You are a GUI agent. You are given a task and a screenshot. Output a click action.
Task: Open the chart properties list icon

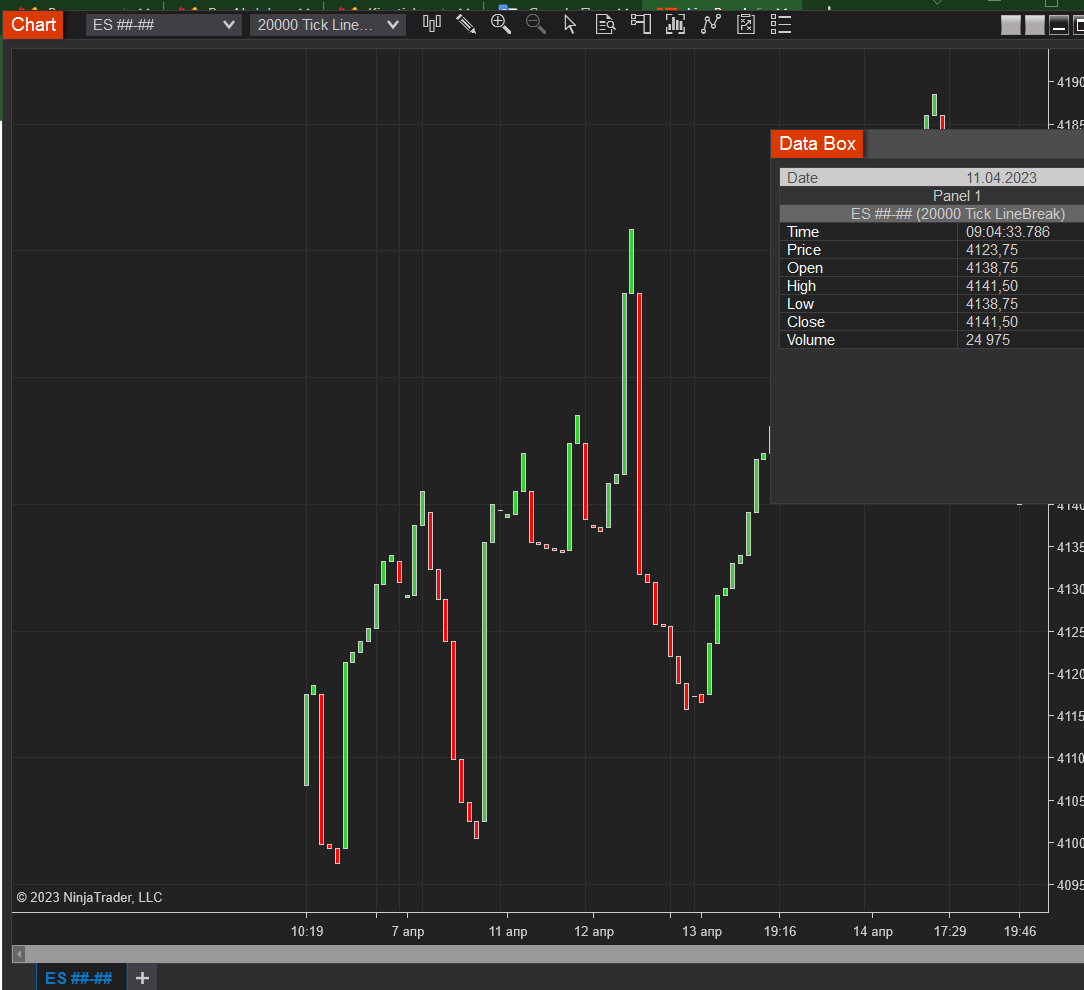click(x=781, y=24)
